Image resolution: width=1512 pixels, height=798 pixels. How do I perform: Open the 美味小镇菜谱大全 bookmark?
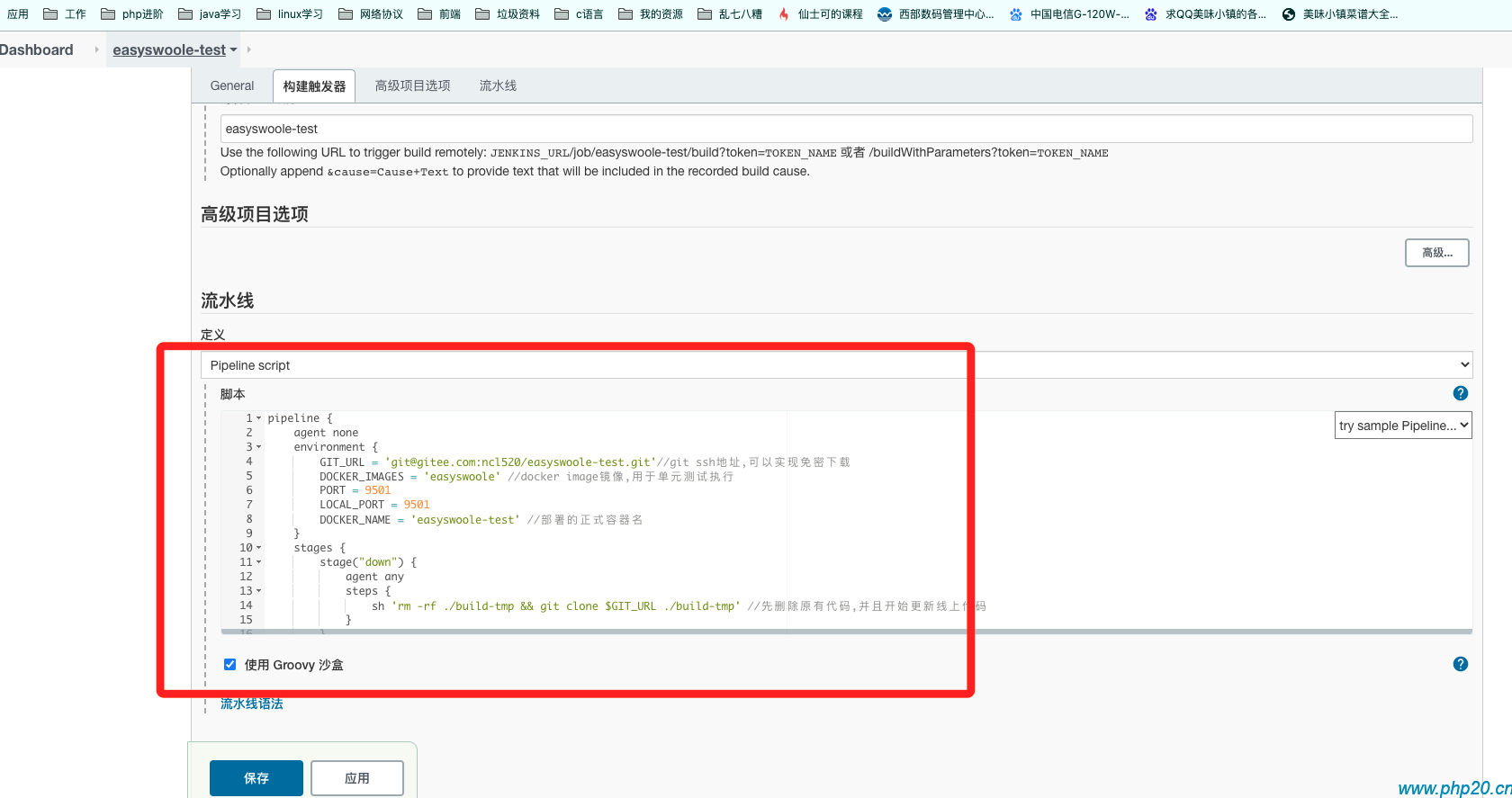(x=1340, y=13)
